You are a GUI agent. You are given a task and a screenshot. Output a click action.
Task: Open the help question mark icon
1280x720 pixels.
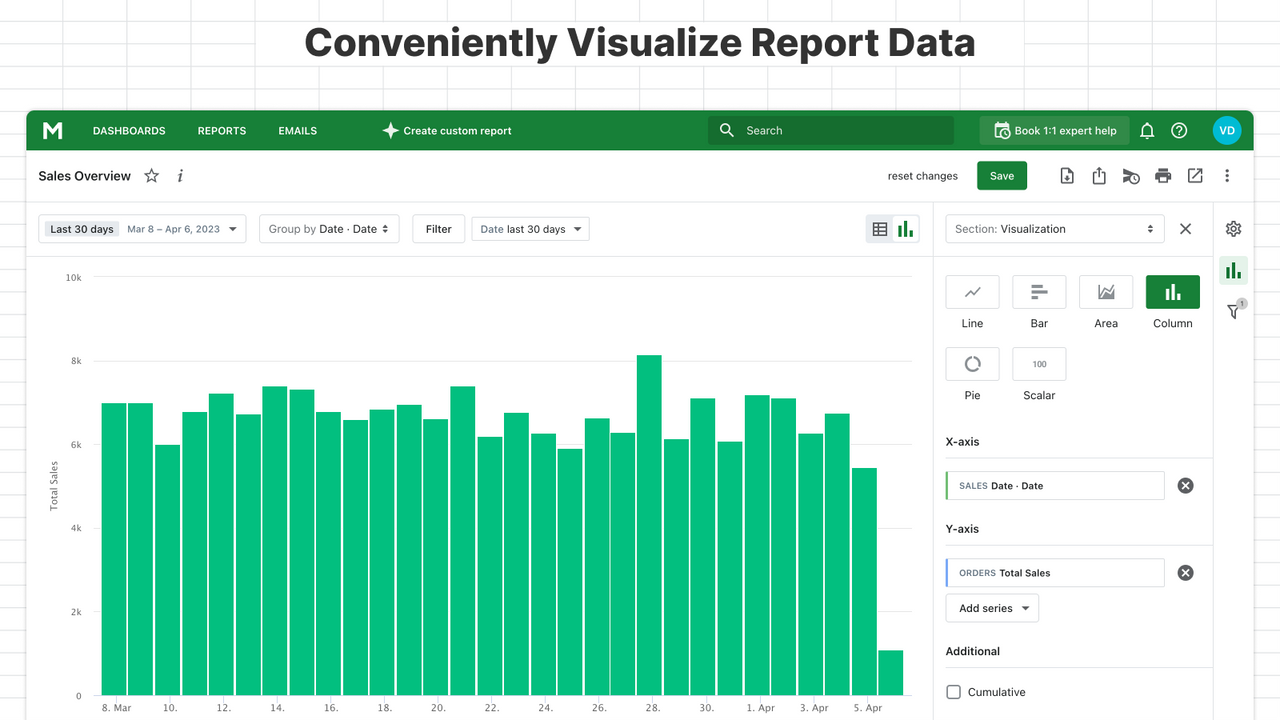pyautogui.click(x=1179, y=130)
